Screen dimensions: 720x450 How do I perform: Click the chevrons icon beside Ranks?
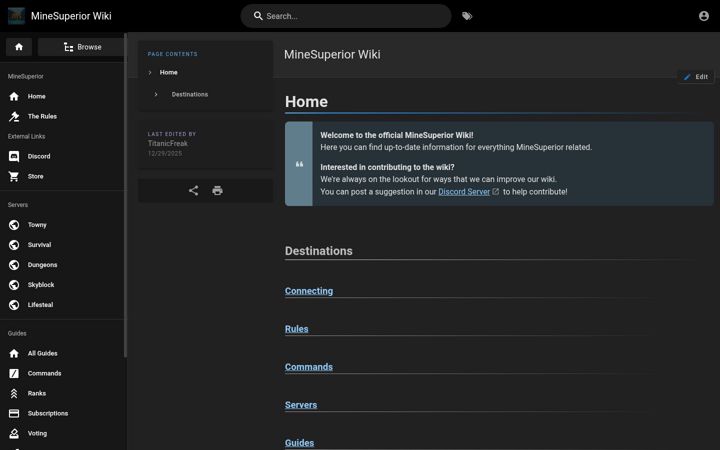point(14,394)
